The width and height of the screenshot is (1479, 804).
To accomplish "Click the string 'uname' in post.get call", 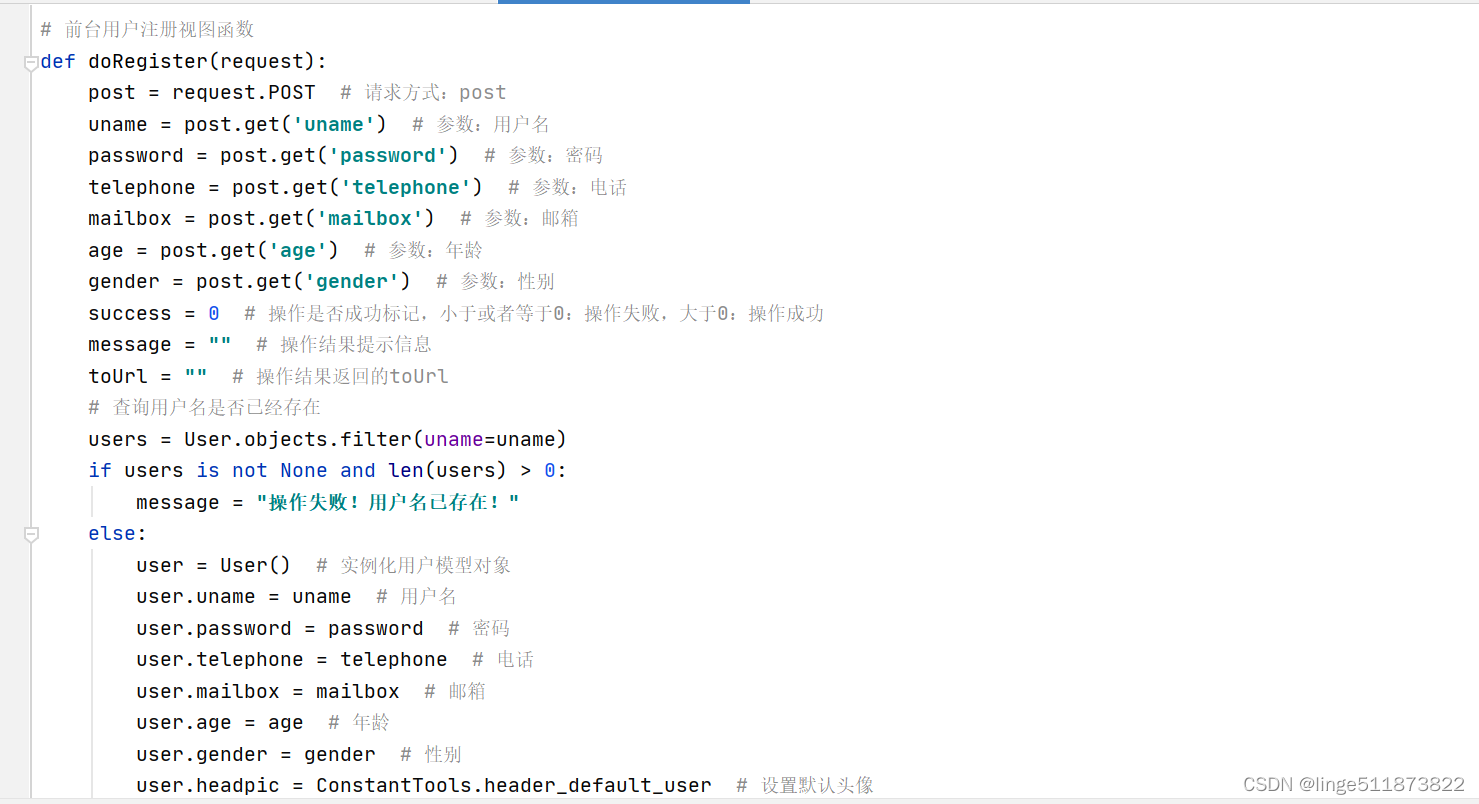I will pos(334,124).
